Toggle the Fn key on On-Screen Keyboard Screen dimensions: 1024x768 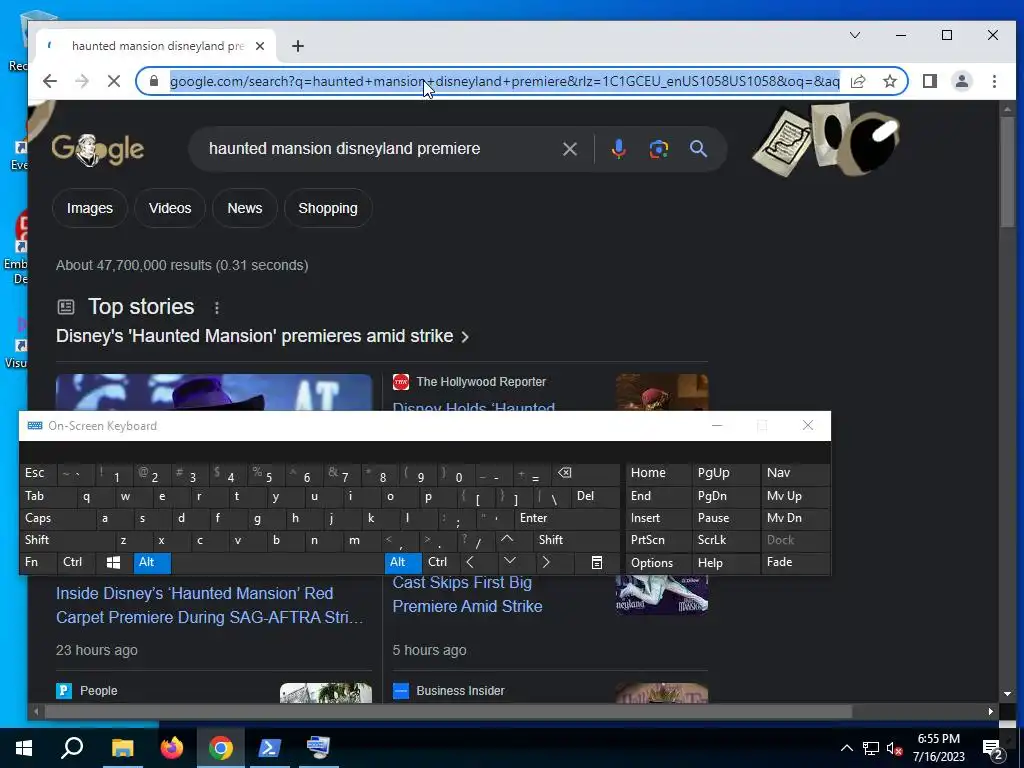coord(38,562)
